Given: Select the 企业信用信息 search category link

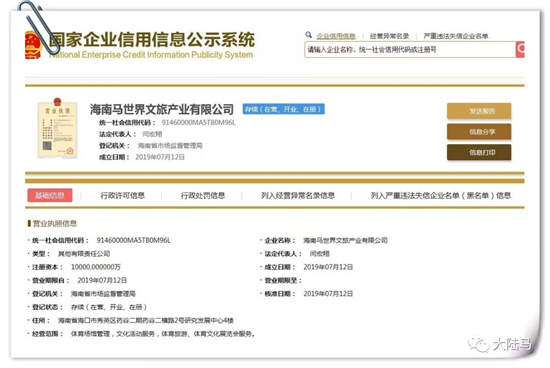Looking at the screenshot, I should click(336, 36).
